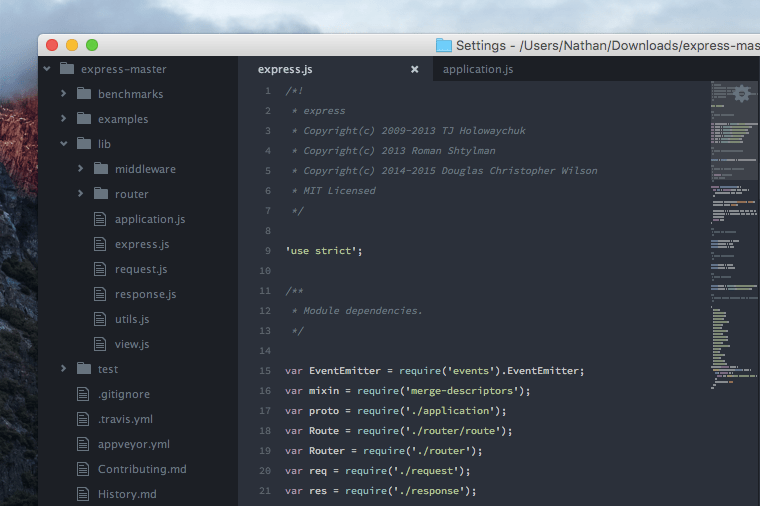Click the red close window button

click(52, 45)
